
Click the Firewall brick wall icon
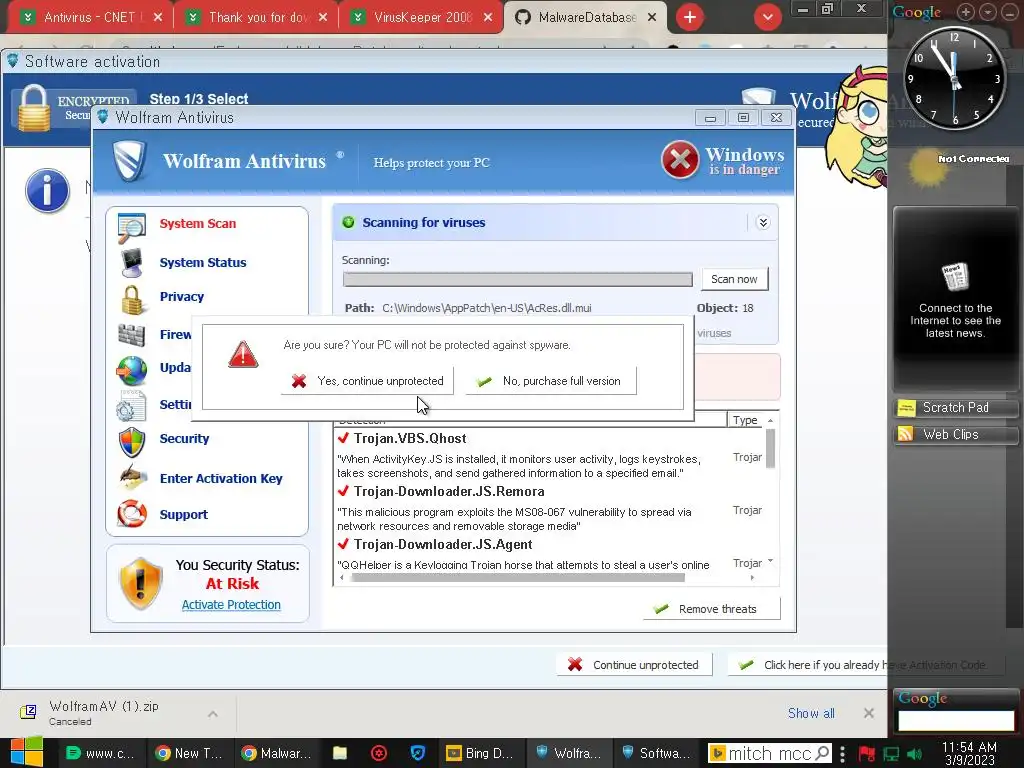tap(131, 335)
